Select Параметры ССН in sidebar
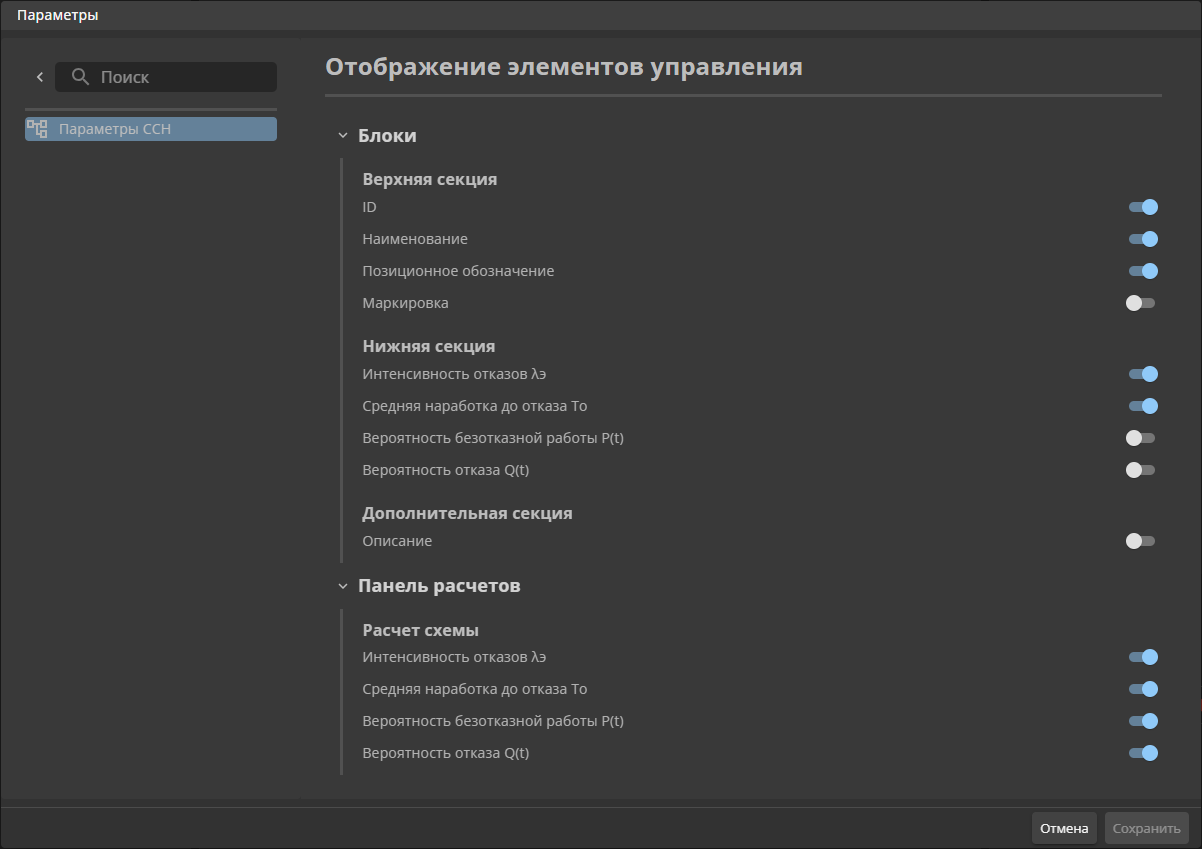 pos(151,129)
